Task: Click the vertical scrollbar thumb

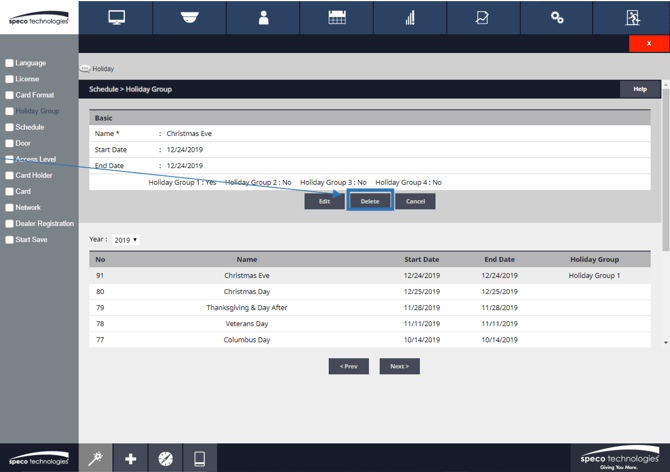Action: point(665,169)
